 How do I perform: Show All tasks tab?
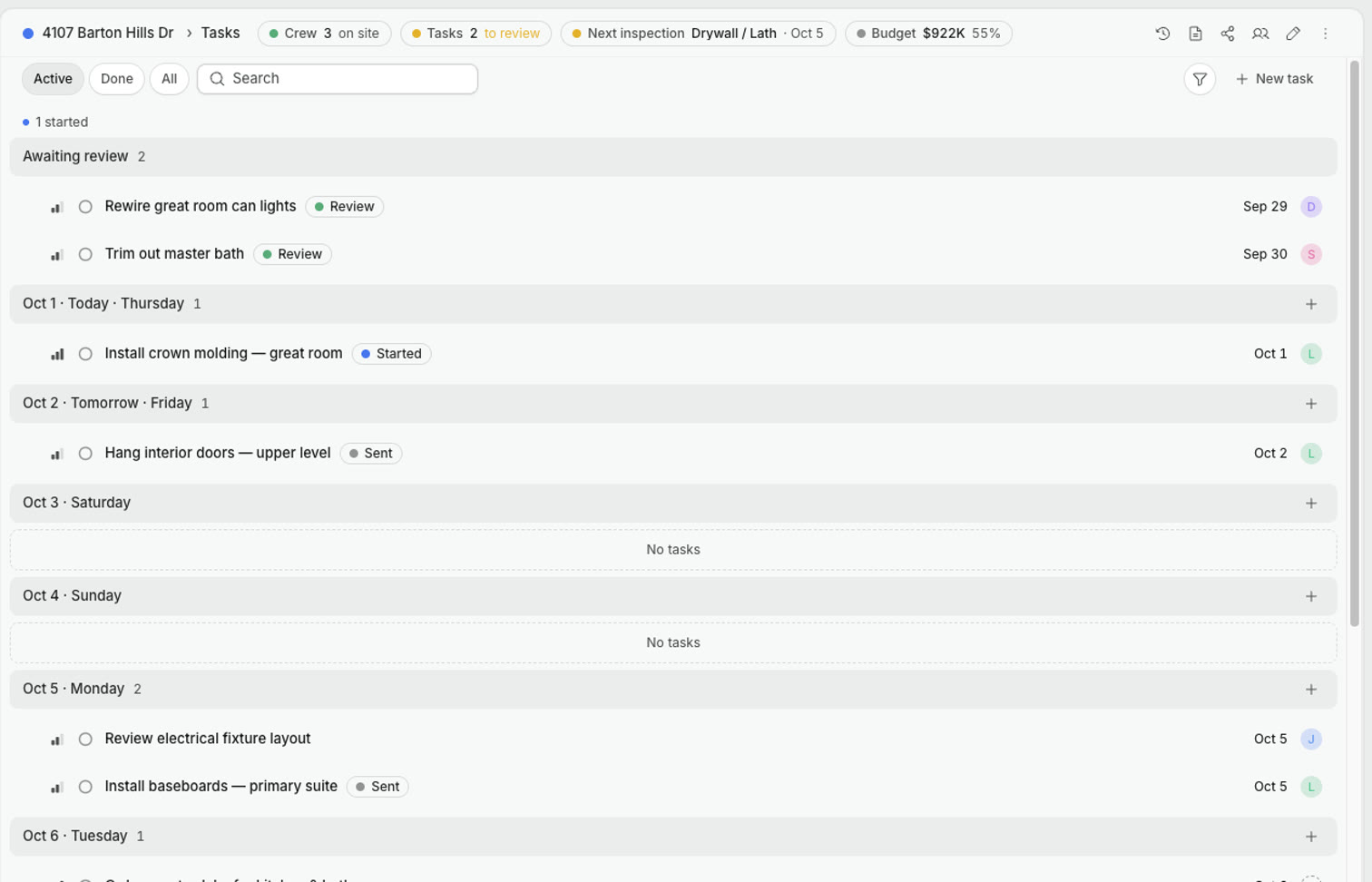[x=170, y=79]
